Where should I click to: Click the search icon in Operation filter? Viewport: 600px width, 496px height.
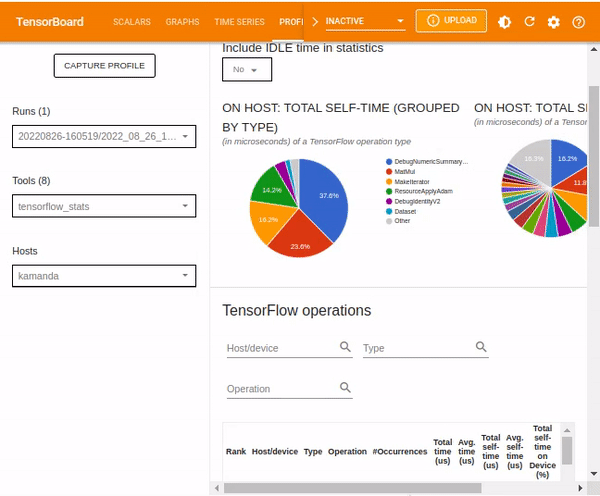[x=345, y=387]
